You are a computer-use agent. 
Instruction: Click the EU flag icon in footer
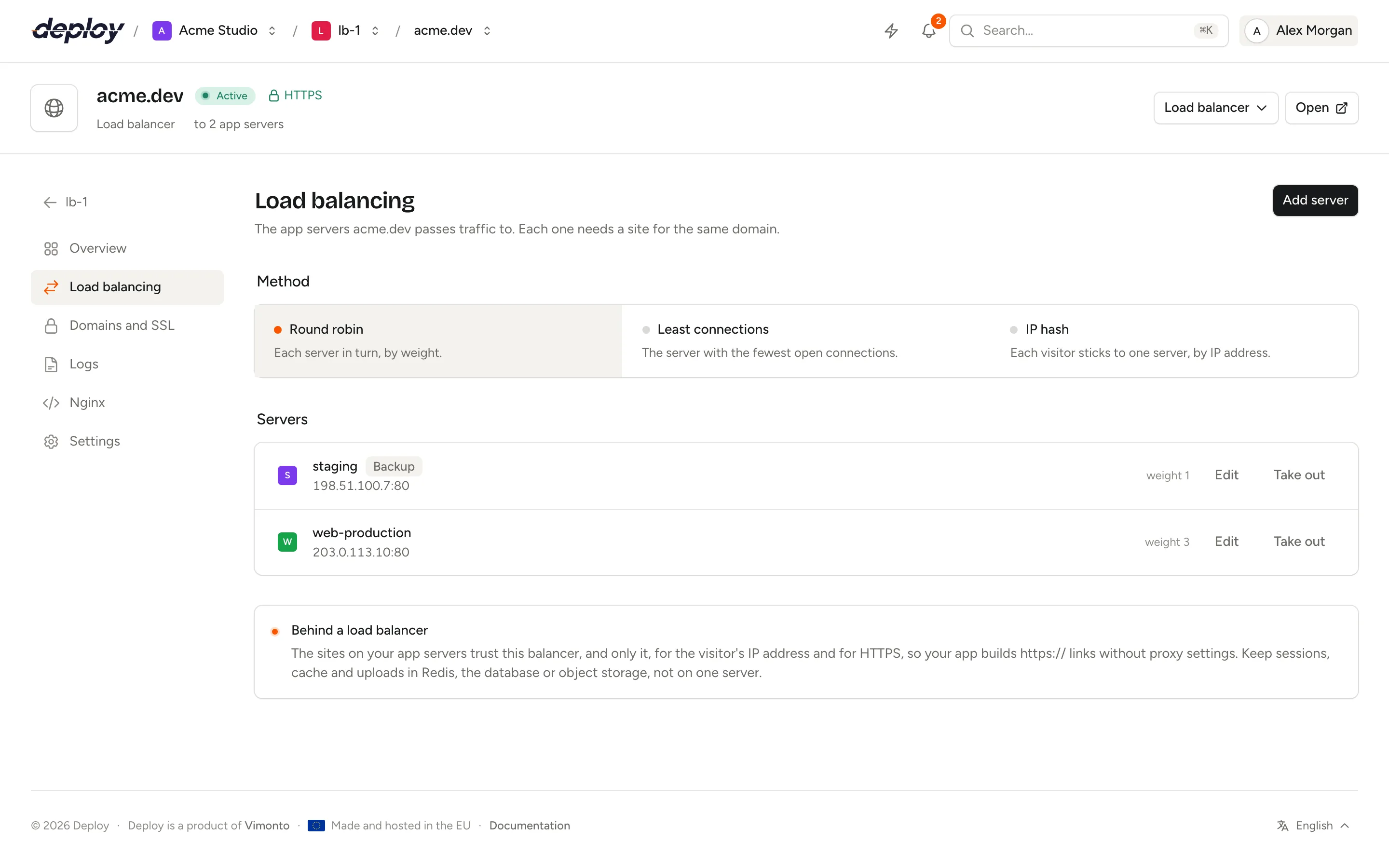(316, 826)
